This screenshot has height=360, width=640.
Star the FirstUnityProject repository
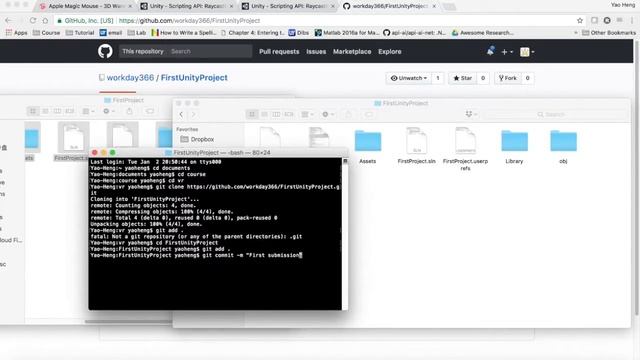[x=462, y=78]
